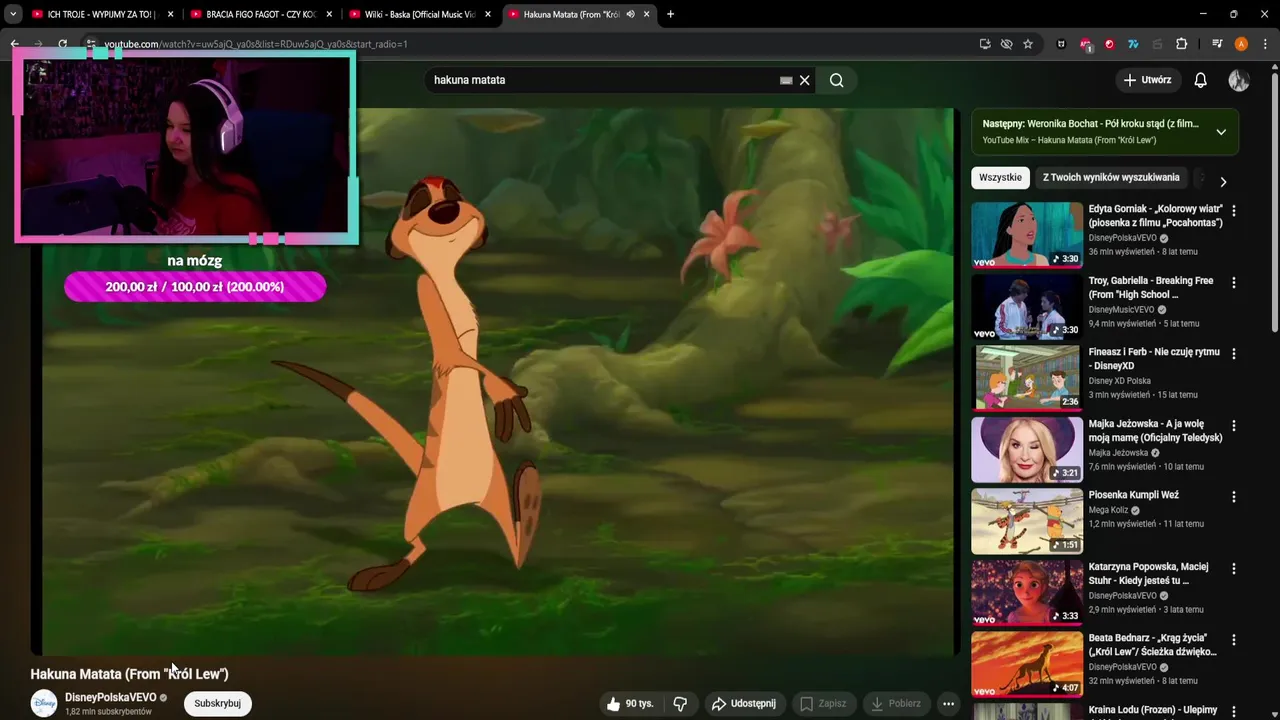The width and height of the screenshot is (1280, 720).
Task: Click the browser address bar URL
Action: pos(255,44)
